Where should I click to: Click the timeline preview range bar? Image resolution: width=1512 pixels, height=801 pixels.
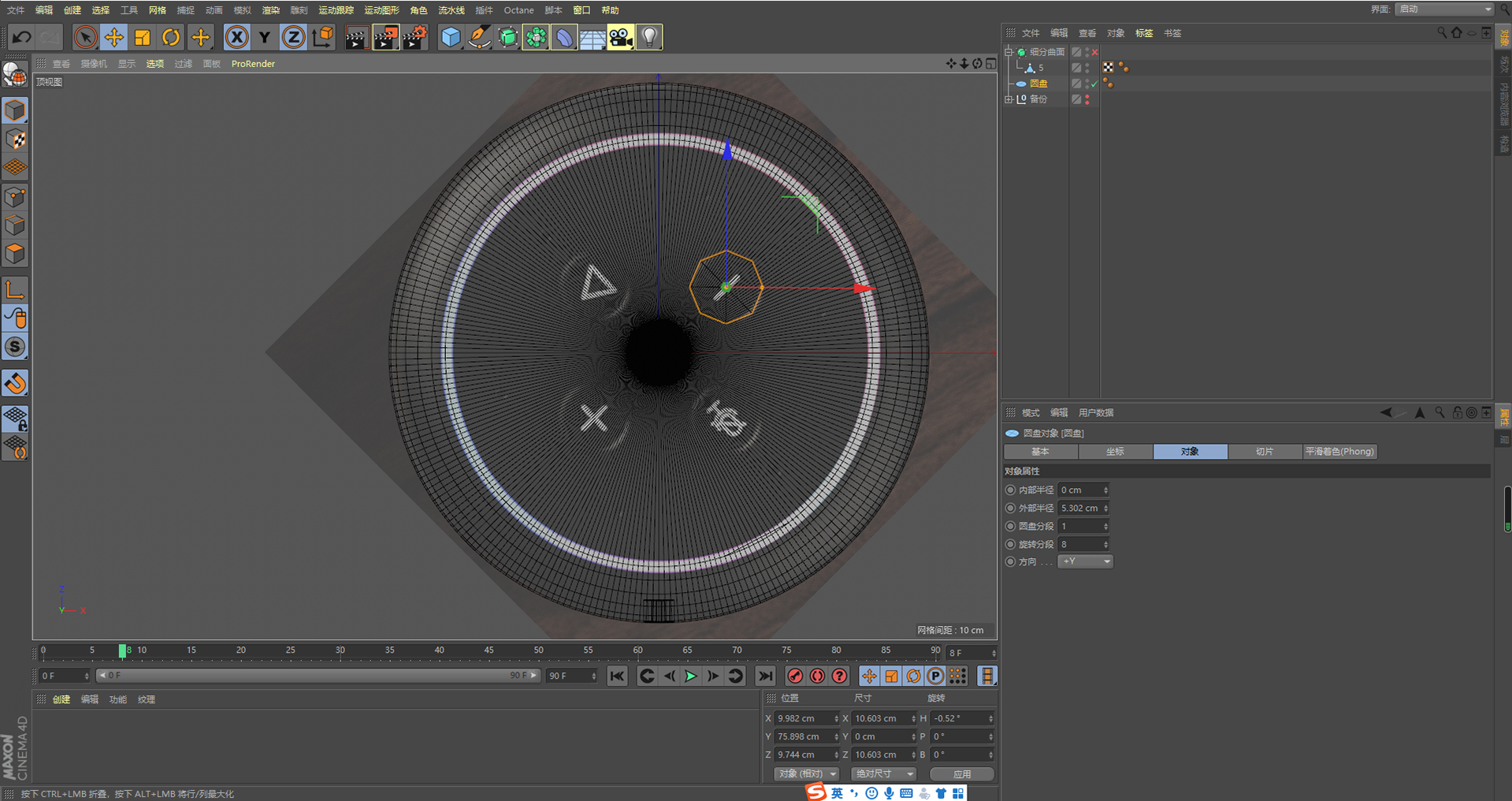click(x=318, y=676)
